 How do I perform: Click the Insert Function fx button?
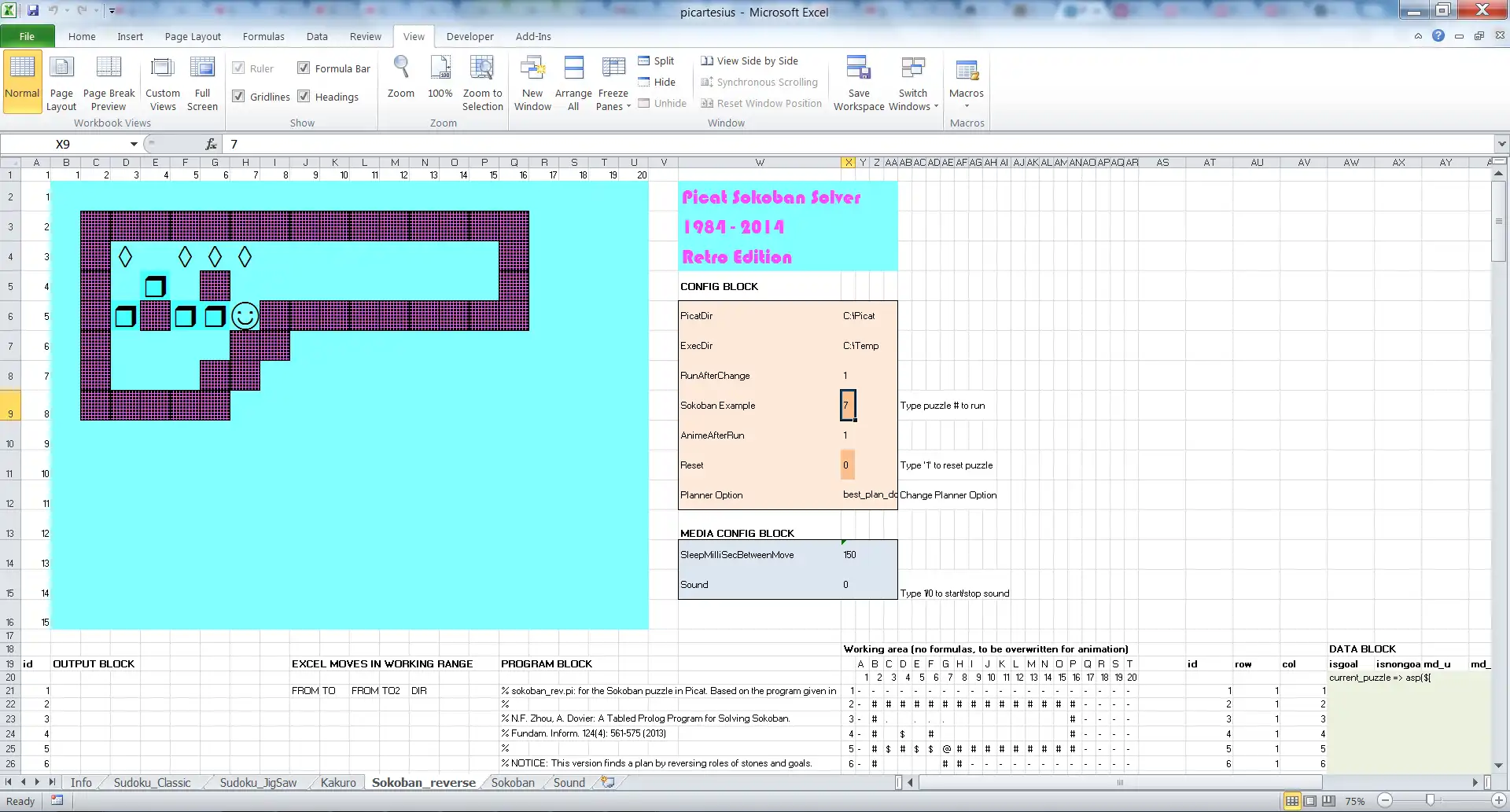point(211,144)
